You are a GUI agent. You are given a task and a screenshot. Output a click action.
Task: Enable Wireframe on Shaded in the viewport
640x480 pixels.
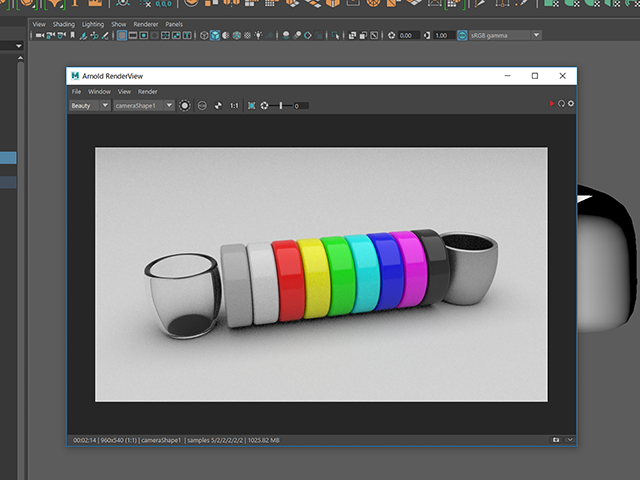(x=237, y=36)
